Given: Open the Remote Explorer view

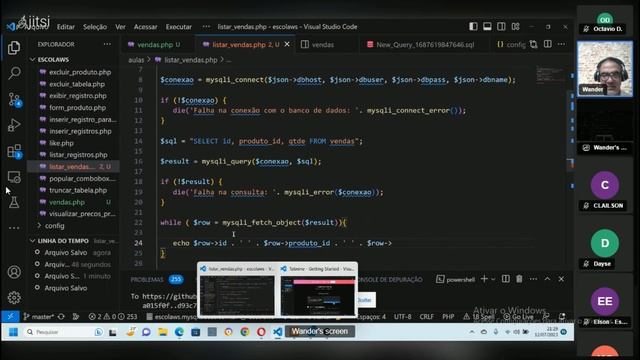Looking at the screenshot, I should click(14, 177).
